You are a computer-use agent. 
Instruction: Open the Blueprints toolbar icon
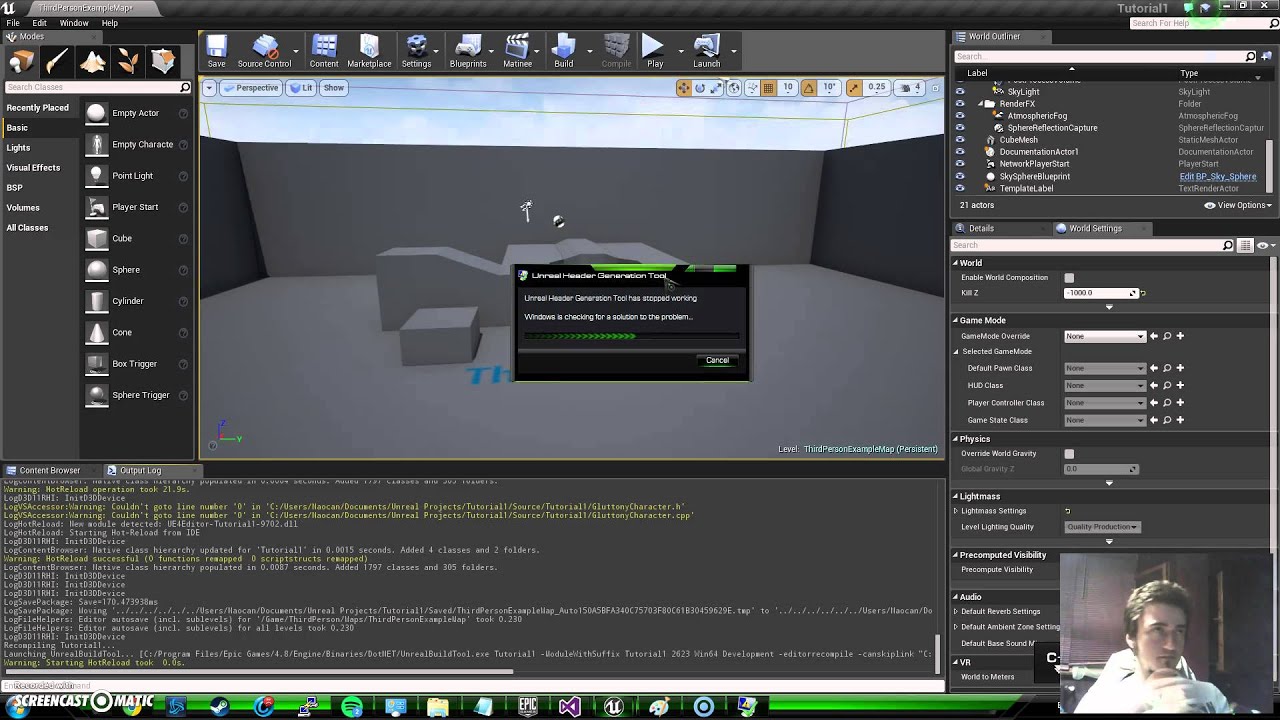pos(468,51)
